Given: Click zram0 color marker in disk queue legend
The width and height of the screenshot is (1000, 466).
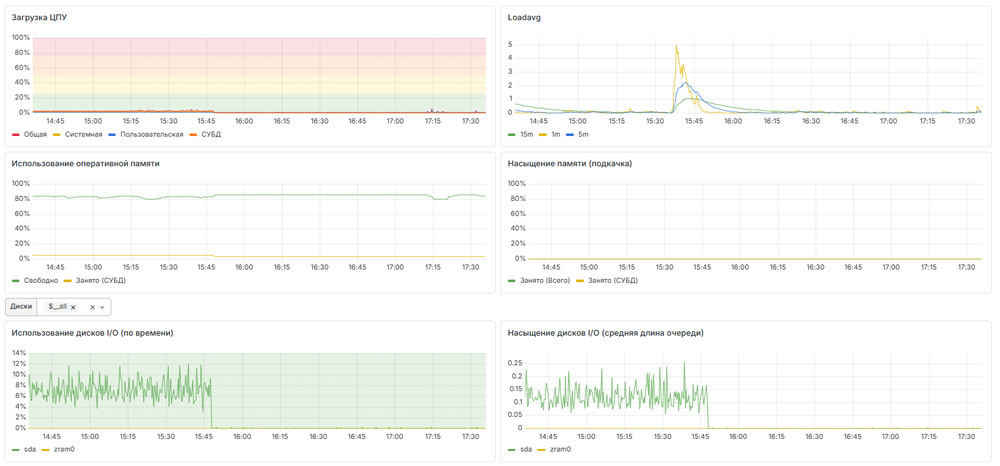Looking at the screenshot, I should pyautogui.click(x=541, y=449).
